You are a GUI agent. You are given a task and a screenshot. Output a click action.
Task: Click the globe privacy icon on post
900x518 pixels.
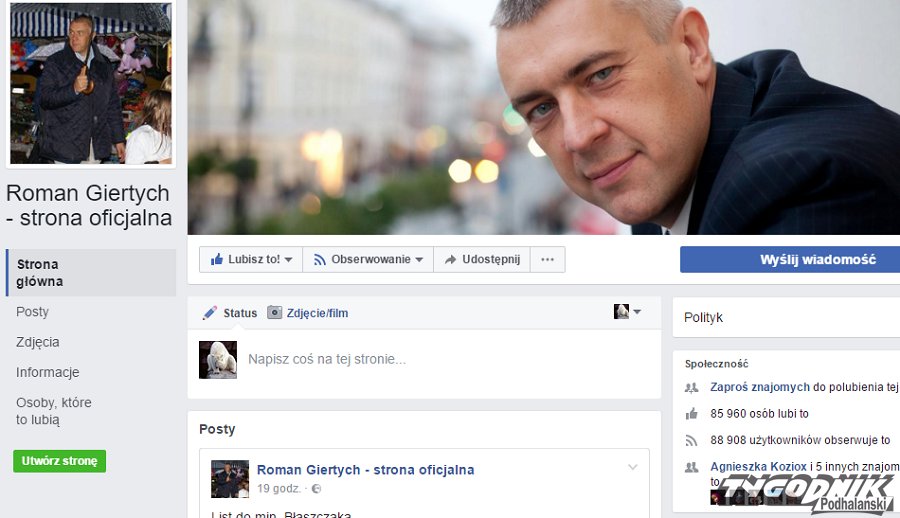click(317, 489)
